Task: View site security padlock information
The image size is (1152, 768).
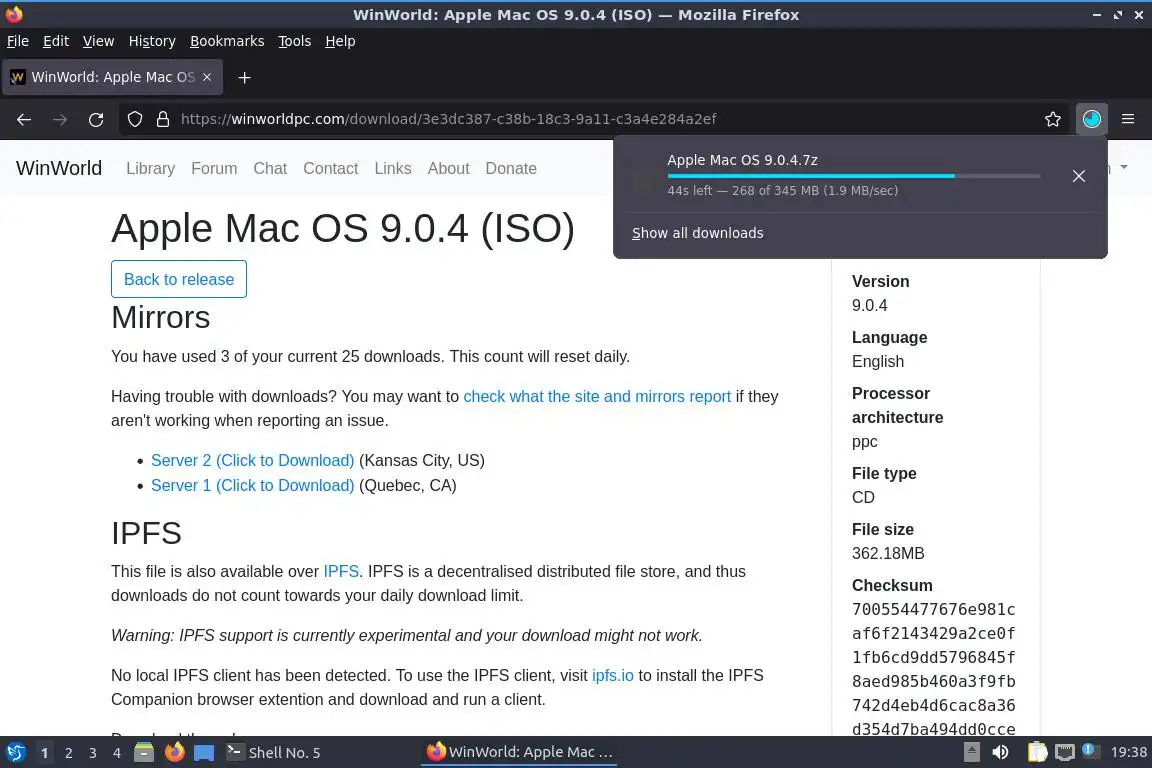Action: [163, 119]
